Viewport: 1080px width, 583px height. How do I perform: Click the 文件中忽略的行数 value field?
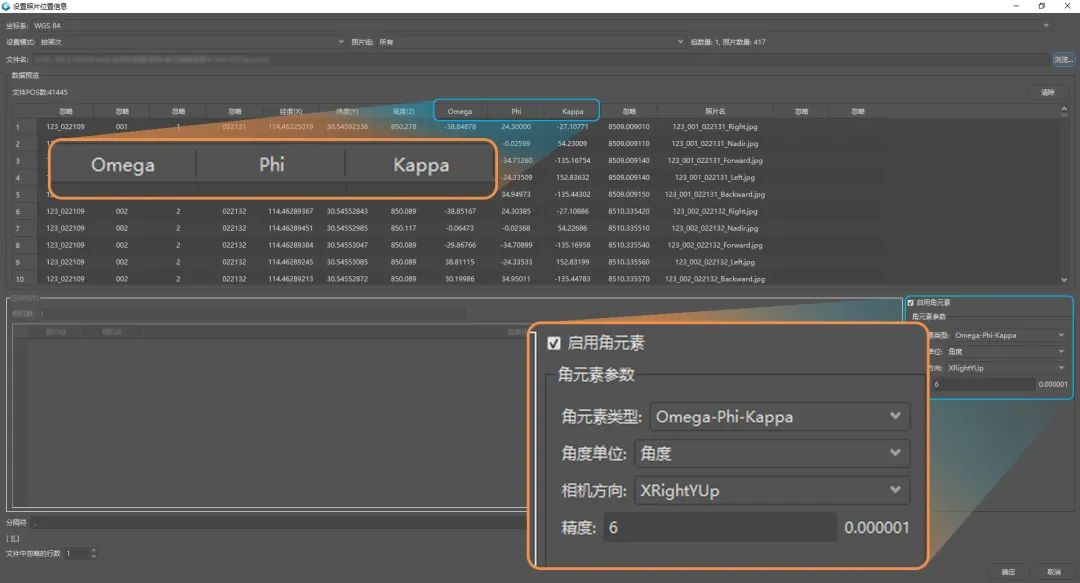(77, 553)
